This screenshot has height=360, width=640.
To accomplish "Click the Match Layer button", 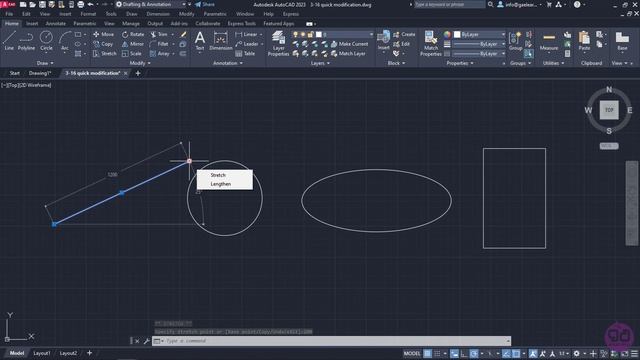I will [348, 53].
